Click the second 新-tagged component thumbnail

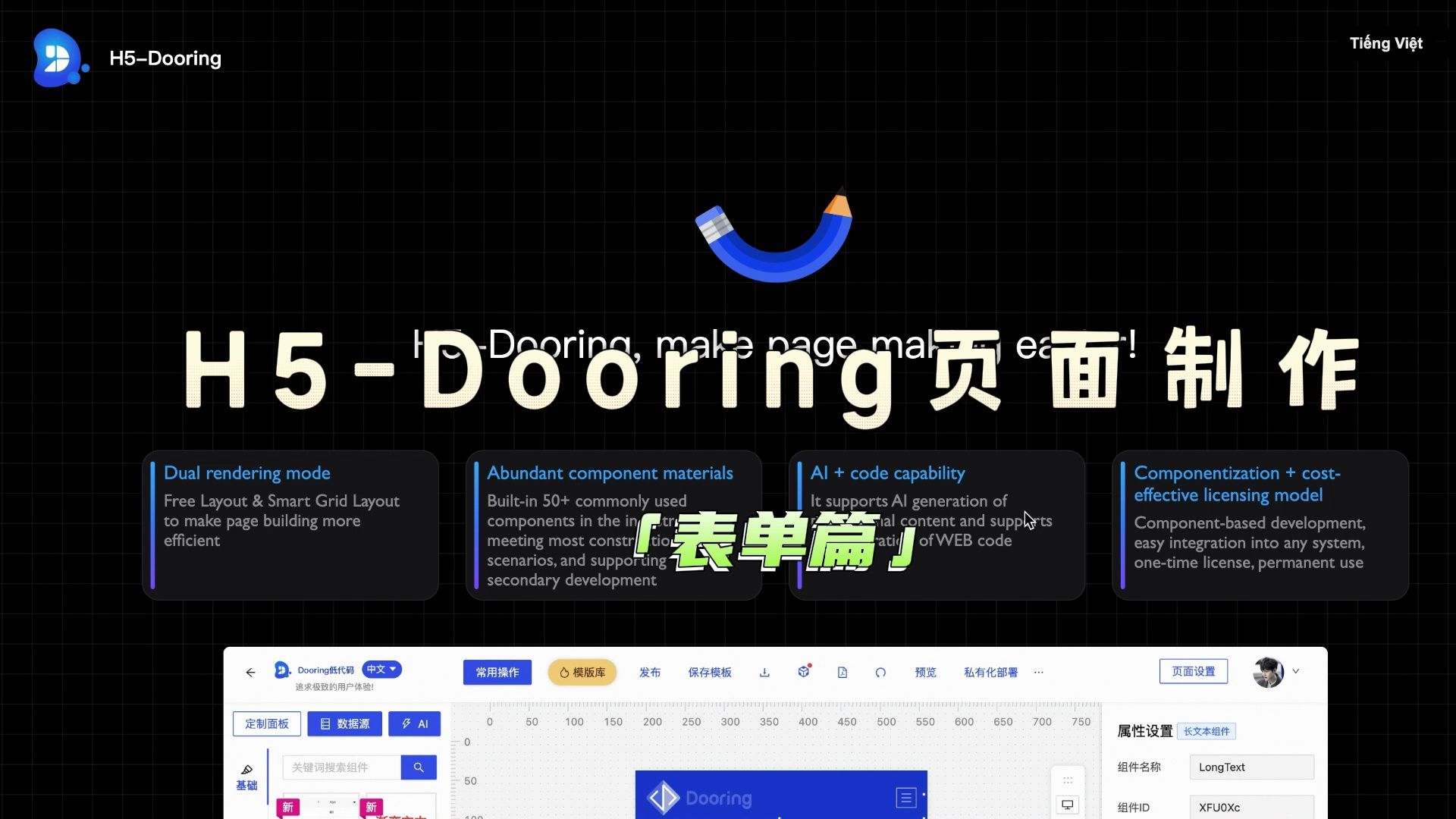(x=400, y=807)
